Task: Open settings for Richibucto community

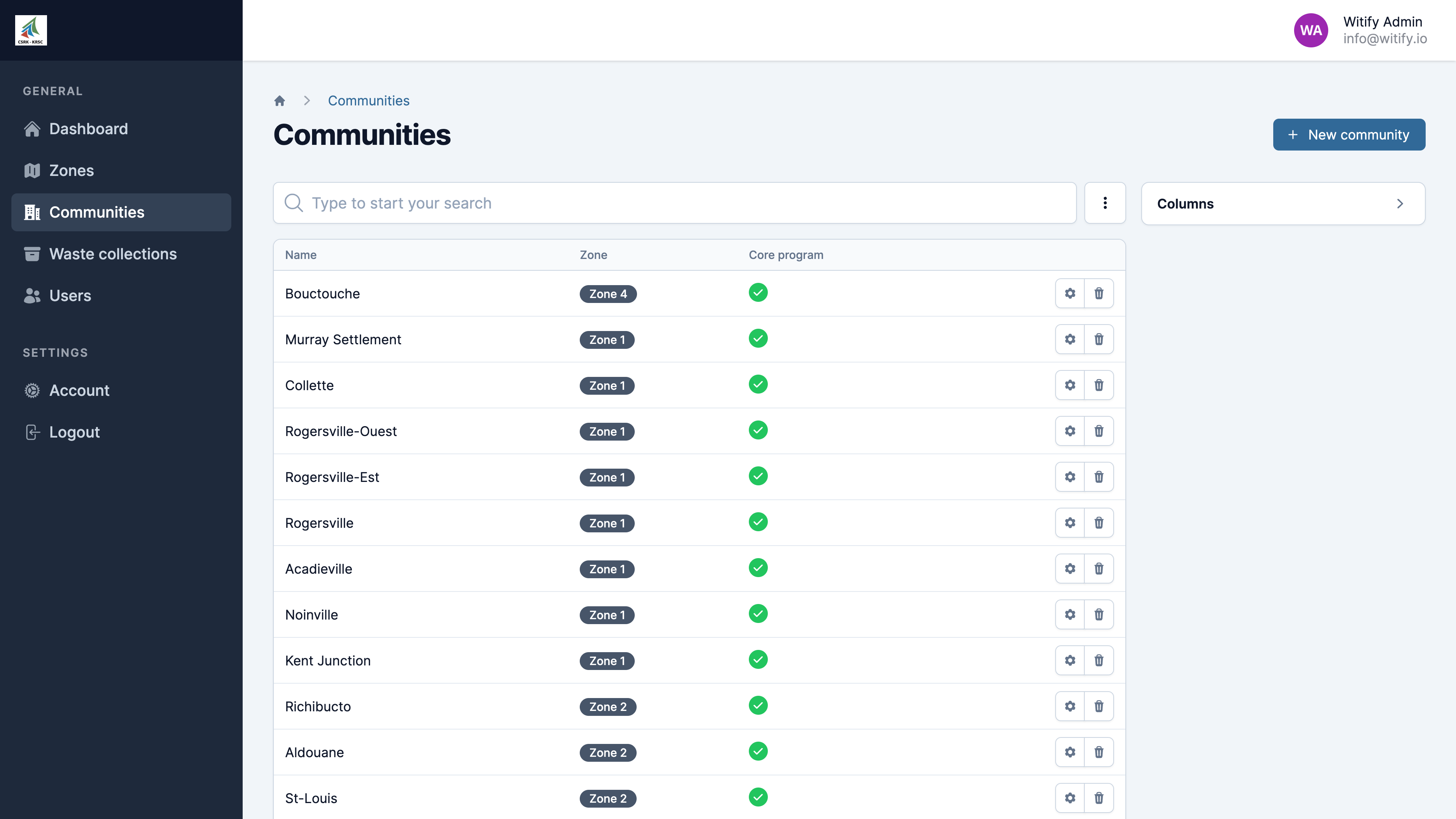Action: [1069, 706]
